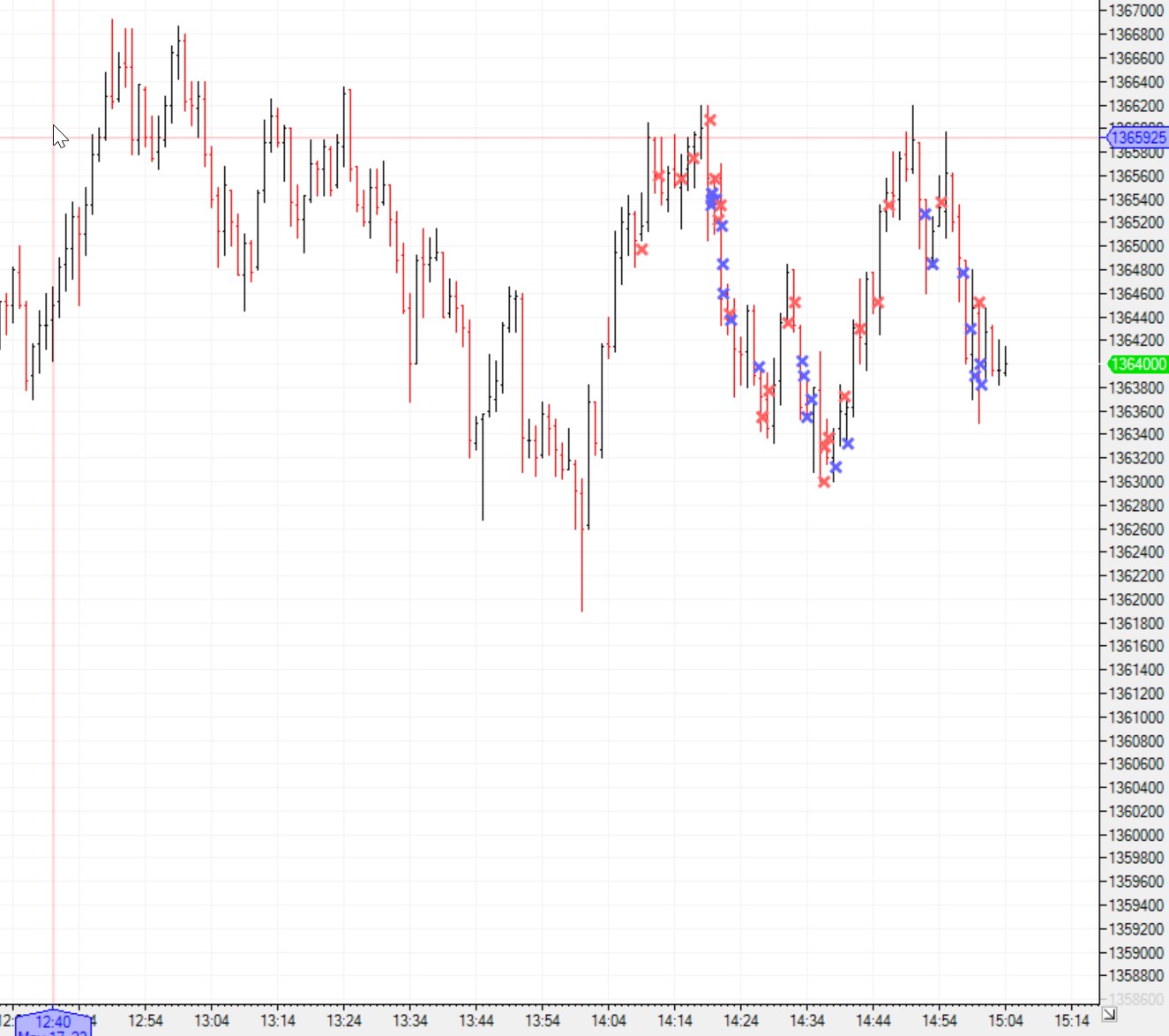Click the 1361400 price axis label
The image size is (1169, 1036).
pos(1136,670)
